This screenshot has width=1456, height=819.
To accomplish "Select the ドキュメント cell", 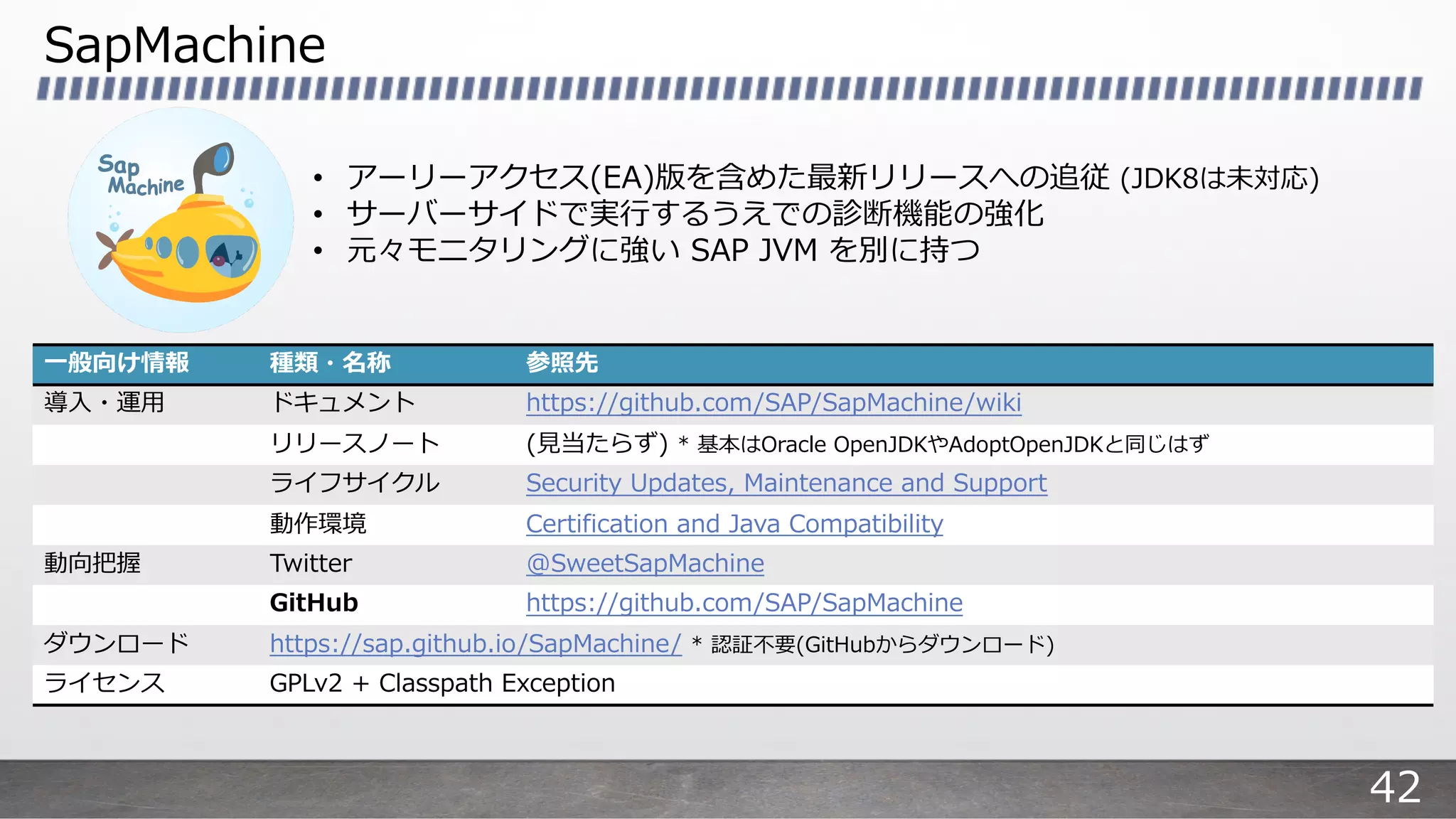I will [x=343, y=402].
